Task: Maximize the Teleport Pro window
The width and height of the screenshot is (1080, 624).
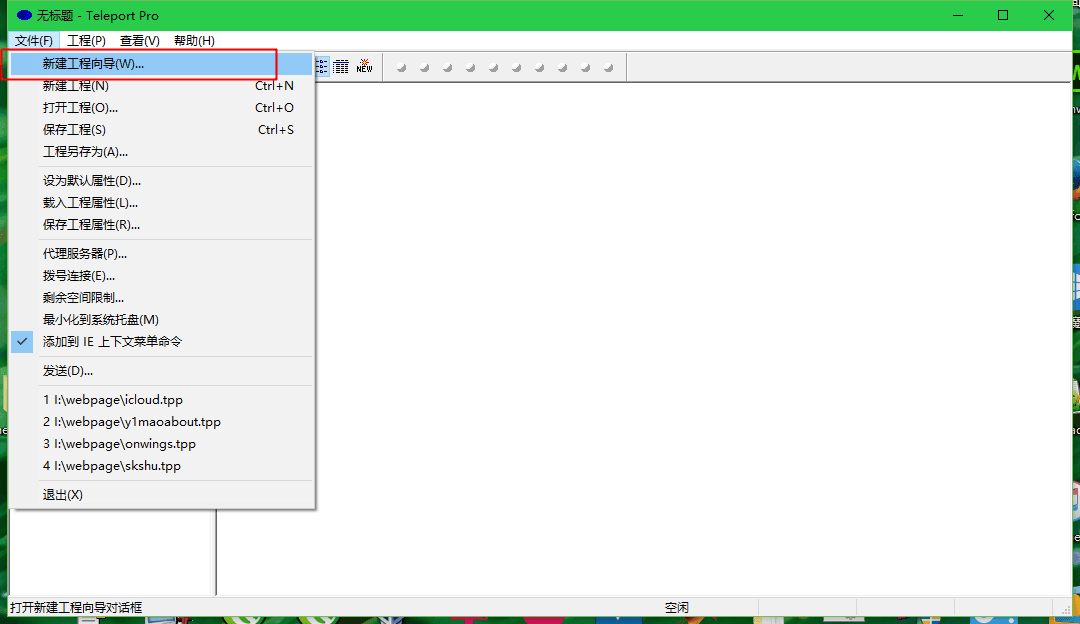Action: [x=1003, y=15]
